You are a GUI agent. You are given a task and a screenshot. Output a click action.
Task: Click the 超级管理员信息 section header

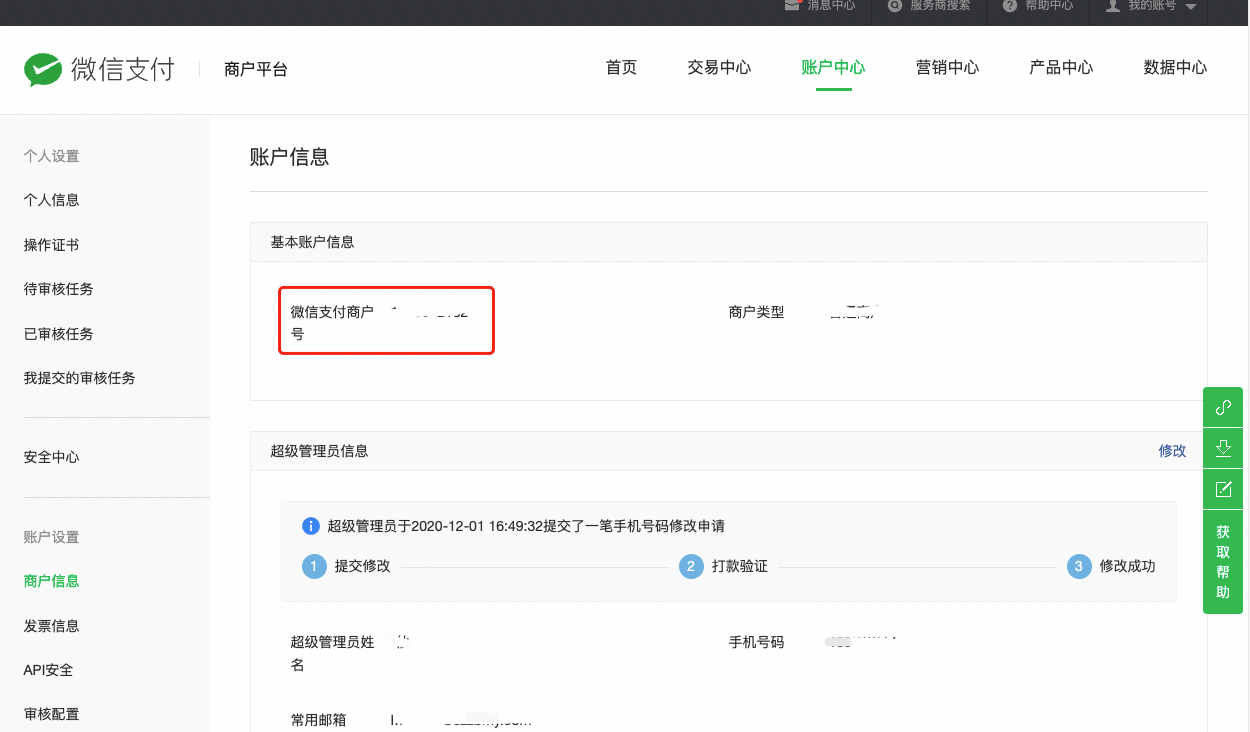click(x=320, y=451)
